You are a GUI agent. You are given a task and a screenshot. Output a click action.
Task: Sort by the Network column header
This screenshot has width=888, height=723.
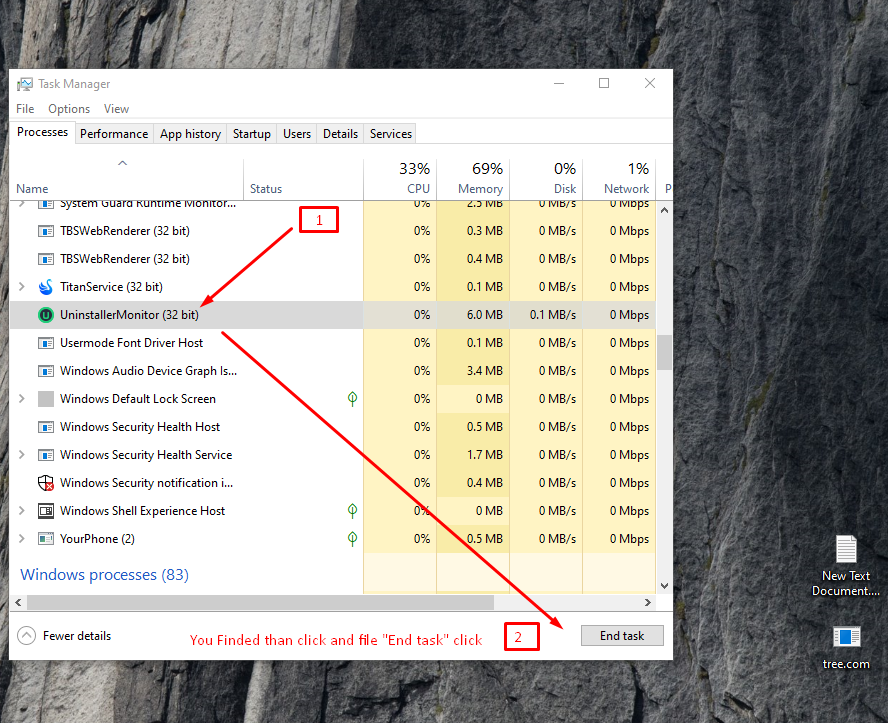pyautogui.click(x=619, y=179)
